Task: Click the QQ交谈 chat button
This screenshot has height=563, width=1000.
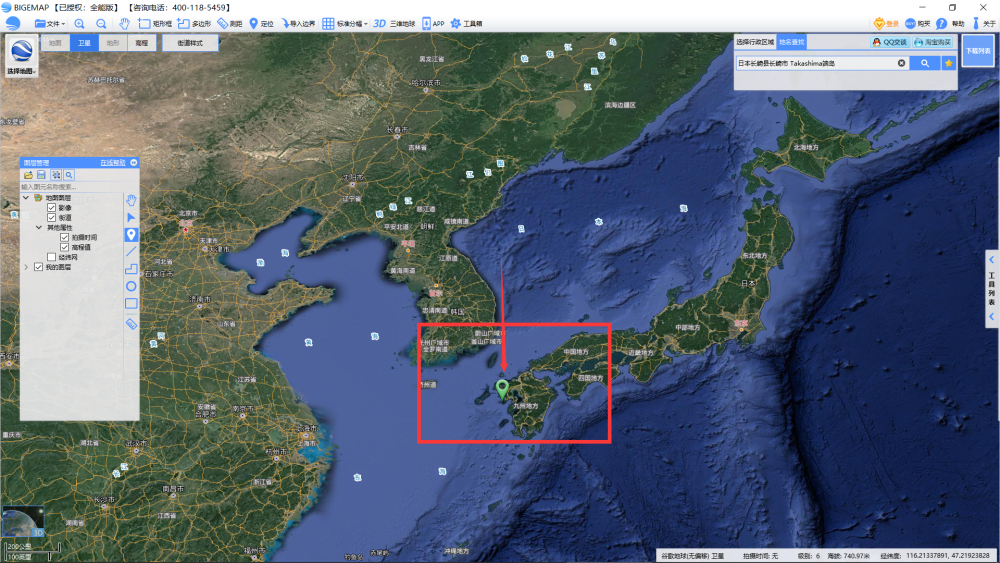Action: pyautogui.click(x=890, y=42)
